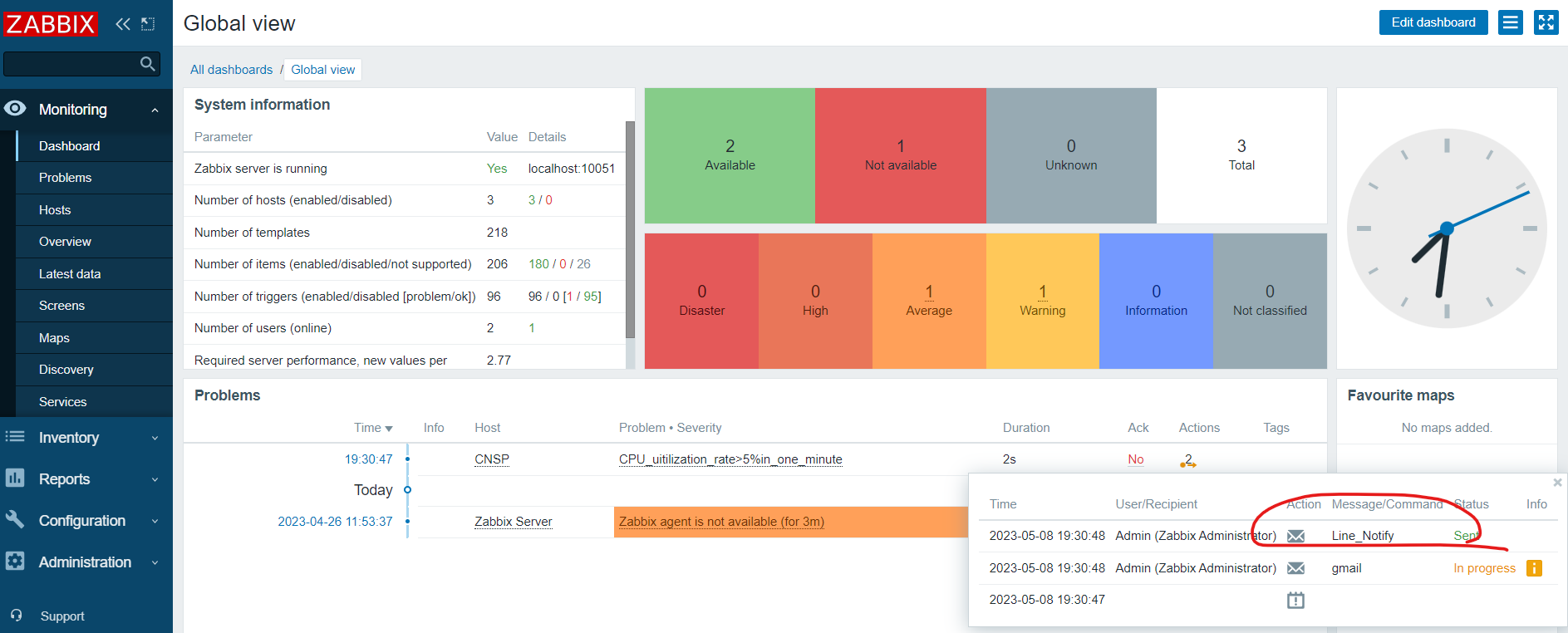Click the 'In progress' status text
Viewport: 1568px width, 633px height.
(1484, 568)
